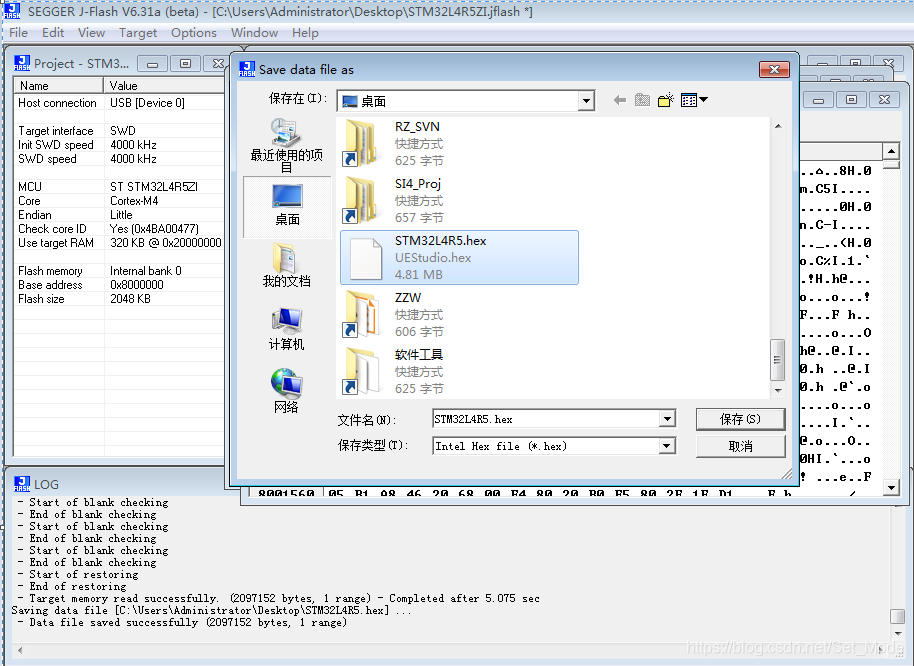This screenshot has height=666, width=914.
Task: Open the view menu icon in dialog
Action: [x=694, y=100]
